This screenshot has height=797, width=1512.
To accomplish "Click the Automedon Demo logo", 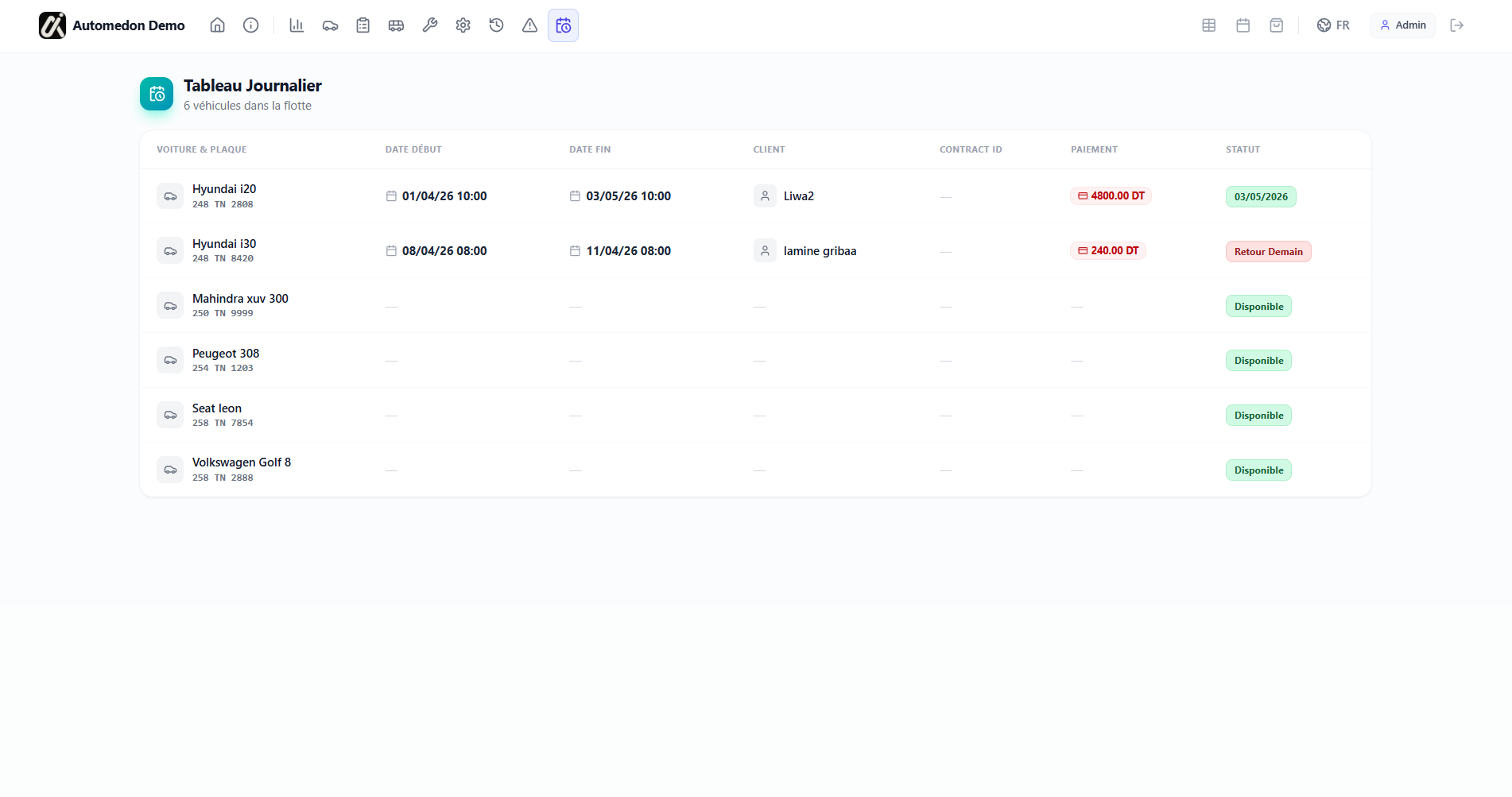I will [110, 25].
